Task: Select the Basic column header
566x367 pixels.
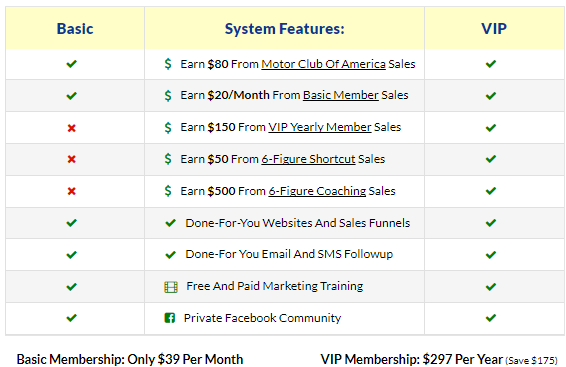Action: coord(75,29)
